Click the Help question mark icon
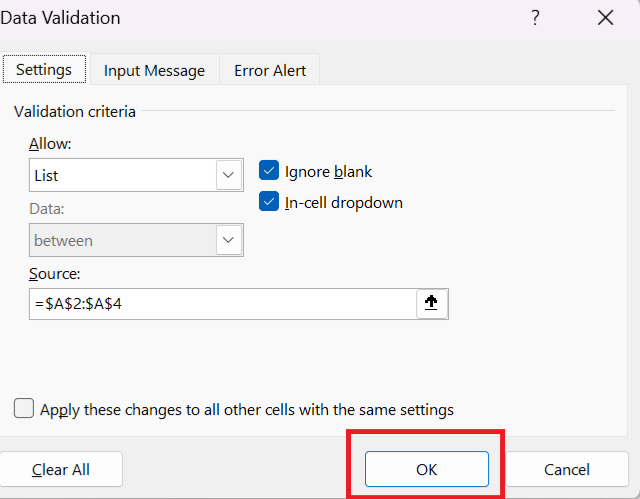This screenshot has width=640, height=499. tap(535, 17)
